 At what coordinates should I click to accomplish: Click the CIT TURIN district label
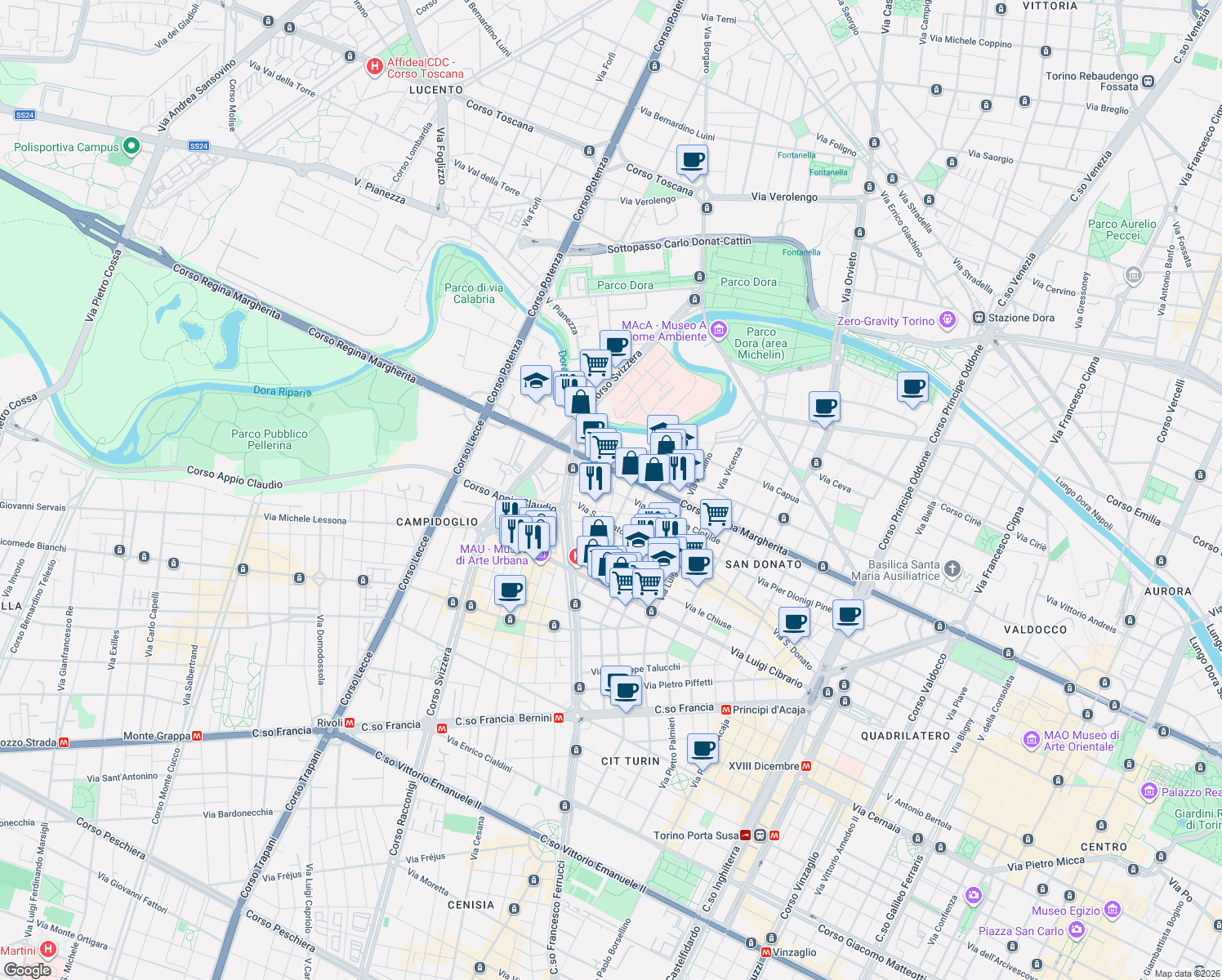tap(631, 761)
